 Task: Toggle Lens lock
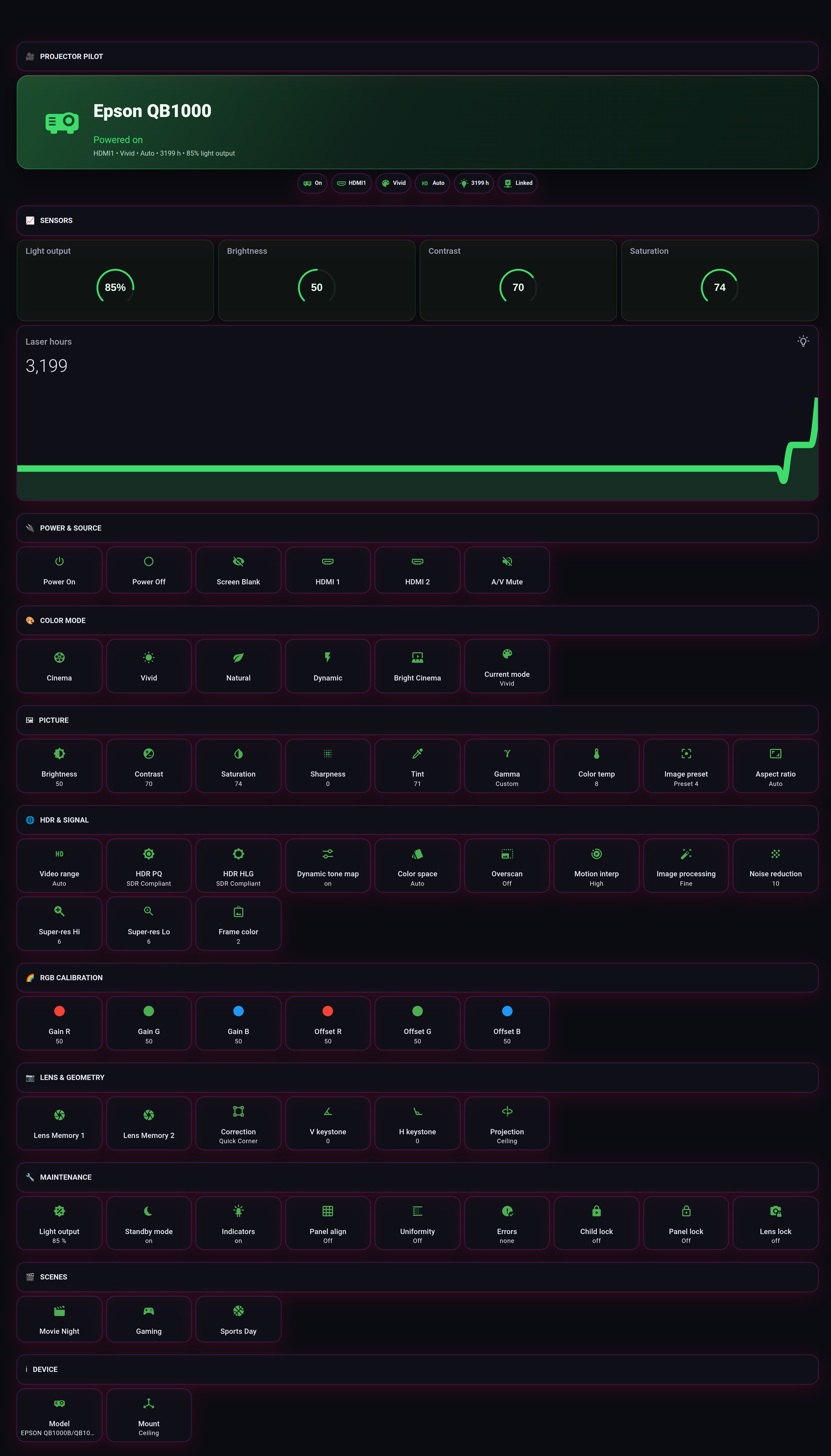click(776, 1223)
